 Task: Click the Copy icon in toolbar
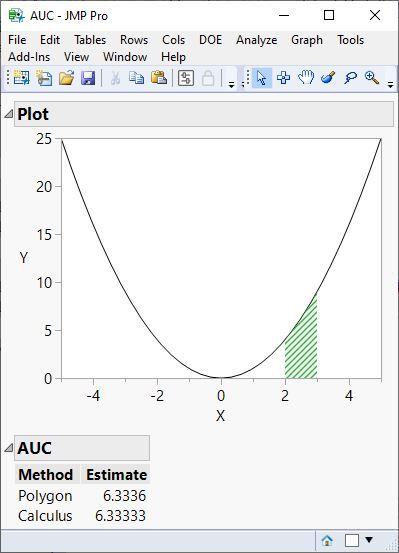[x=137, y=78]
